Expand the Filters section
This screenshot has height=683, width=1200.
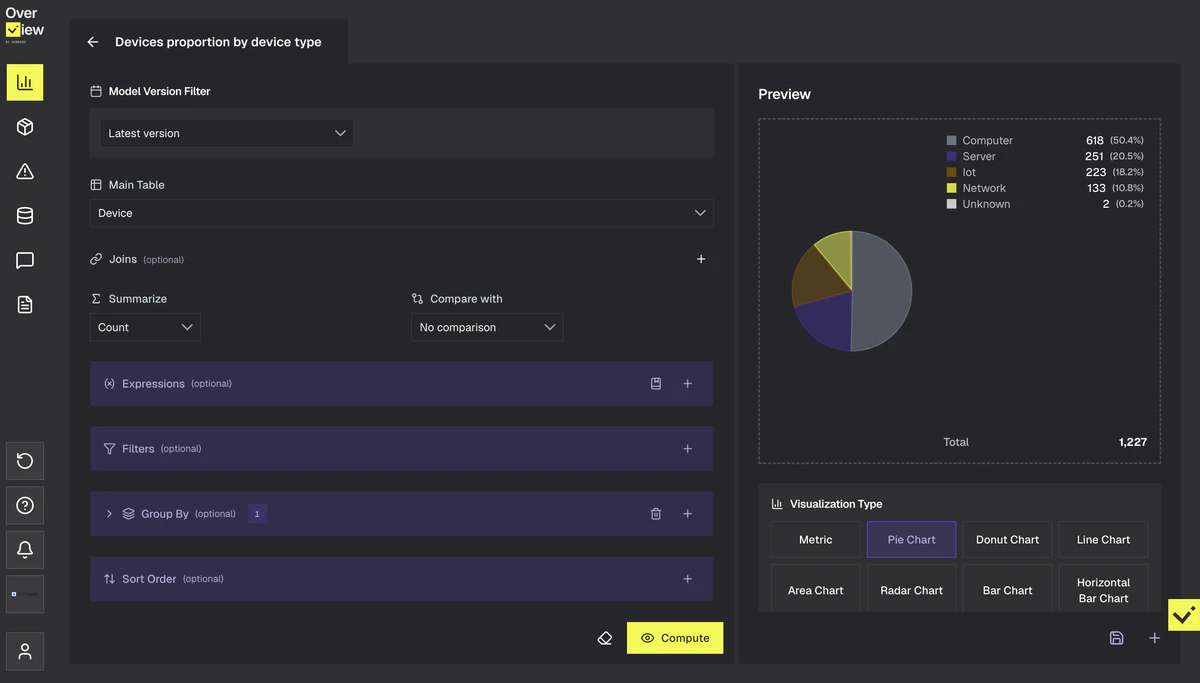(x=402, y=449)
